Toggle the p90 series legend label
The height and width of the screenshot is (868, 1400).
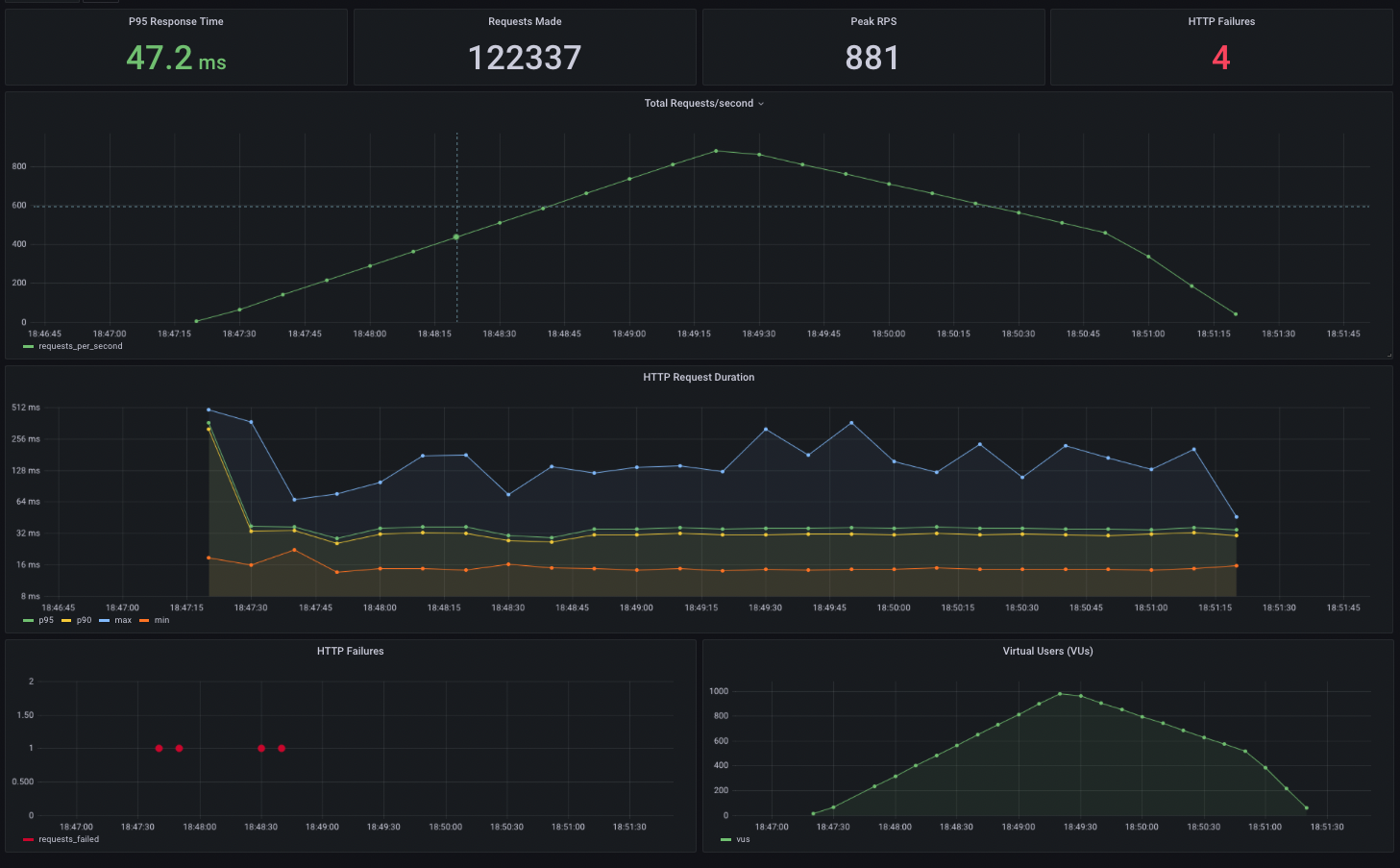click(84, 620)
